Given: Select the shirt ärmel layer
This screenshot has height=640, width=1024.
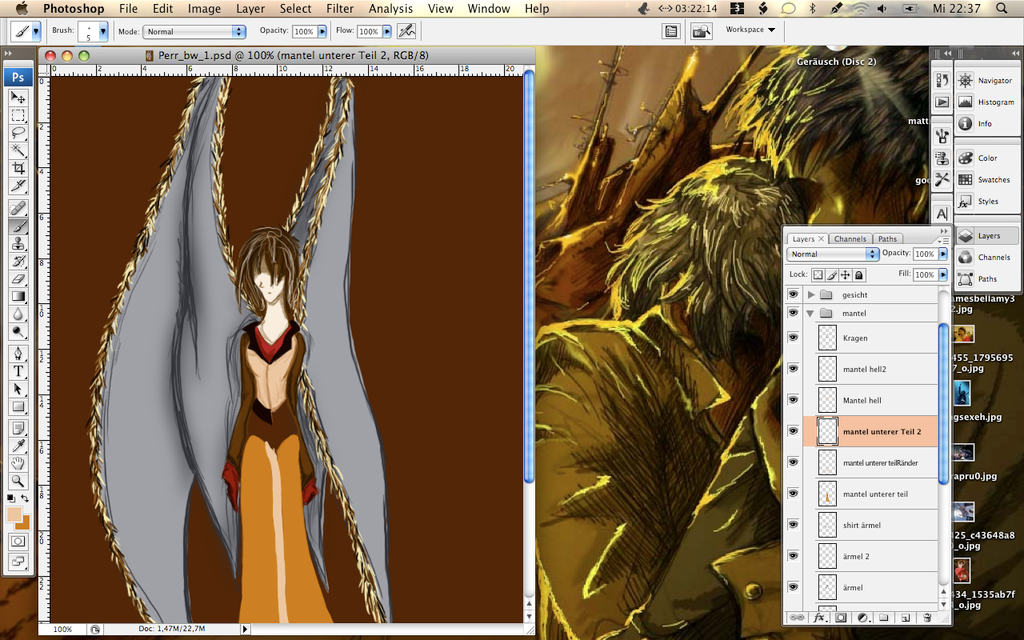Looking at the screenshot, I should (x=861, y=525).
